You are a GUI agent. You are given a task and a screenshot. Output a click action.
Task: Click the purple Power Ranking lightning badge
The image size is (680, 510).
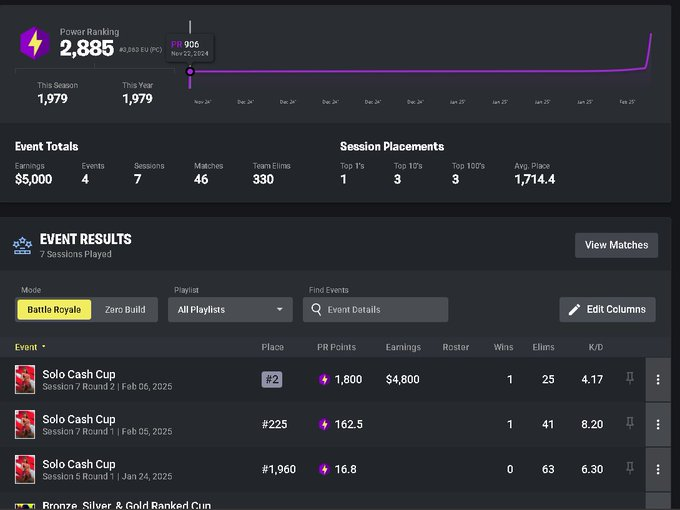35,43
